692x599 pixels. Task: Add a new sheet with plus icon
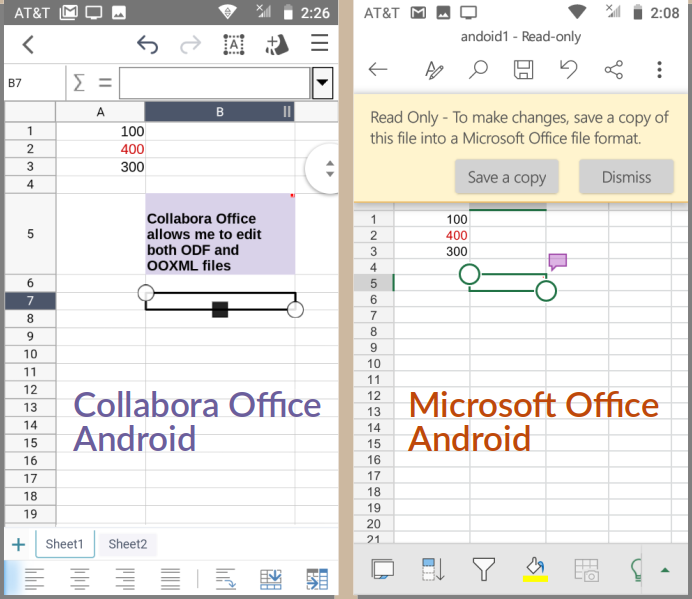coord(19,544)
